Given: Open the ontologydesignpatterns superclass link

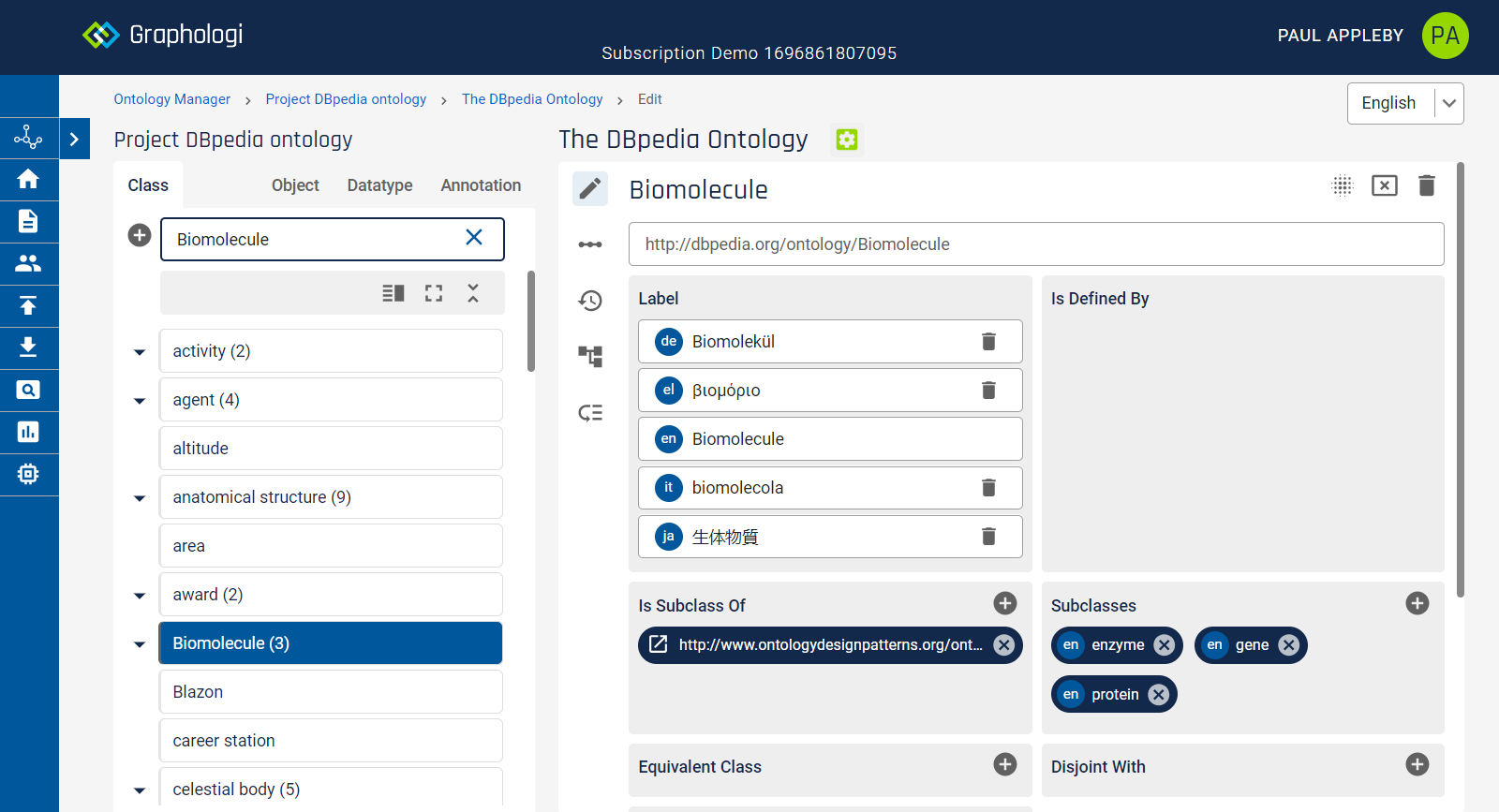Looking at the screenshot, I should 659,644.
